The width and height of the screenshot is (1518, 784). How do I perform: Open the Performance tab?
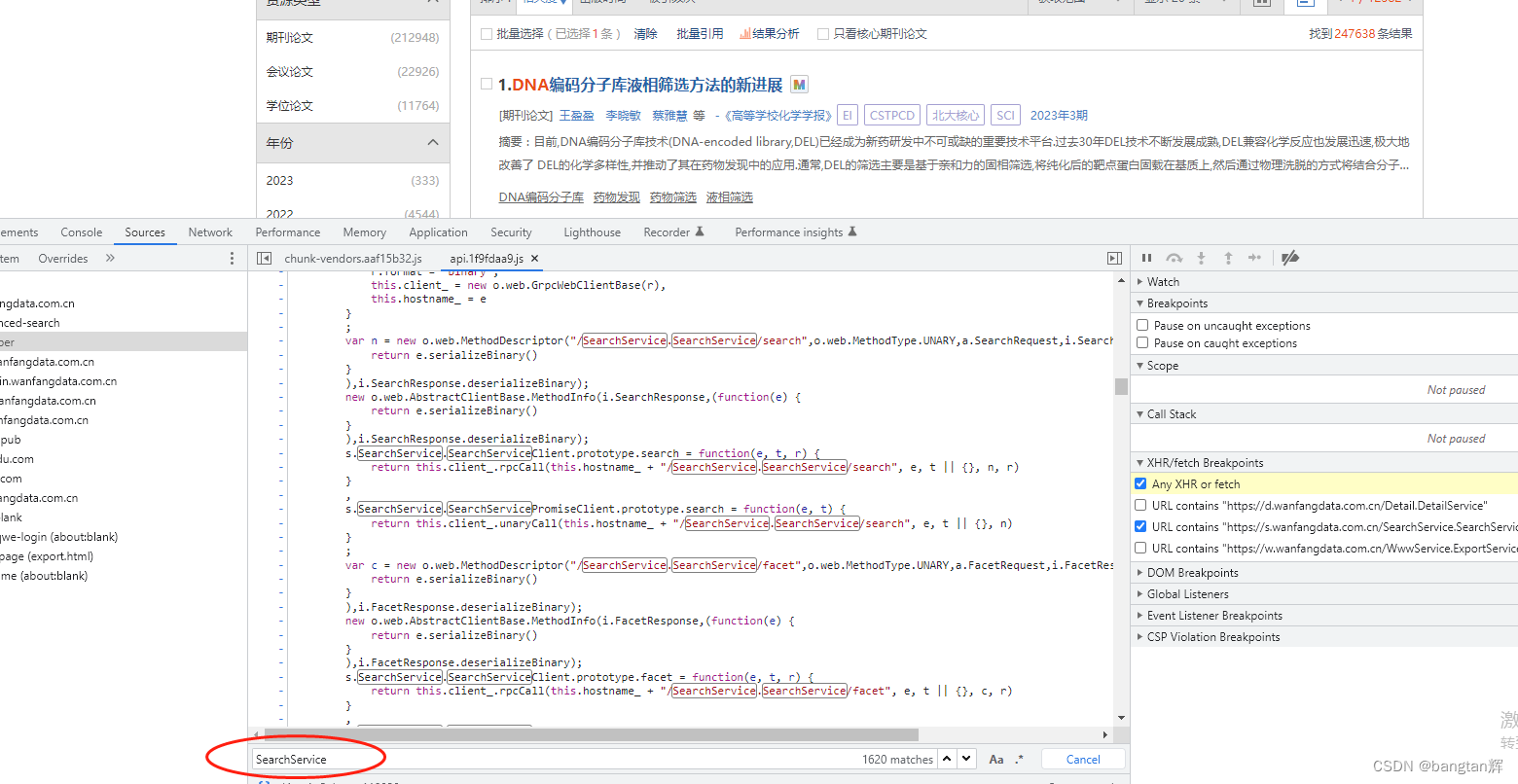tap(288, 232)
